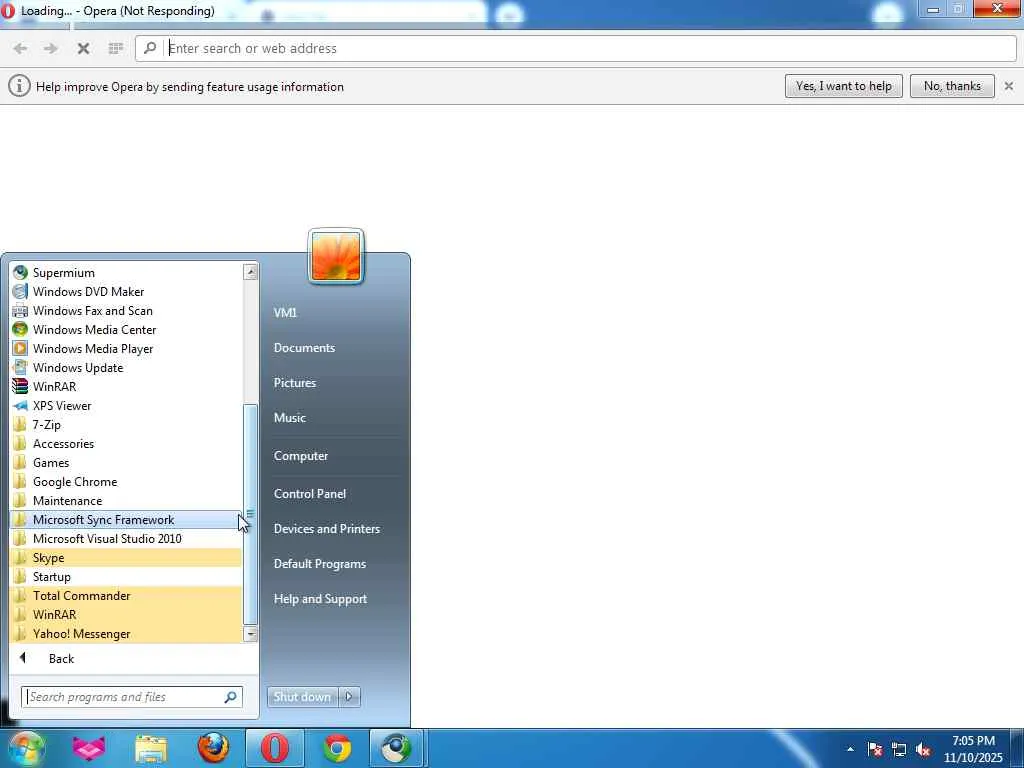Show hidden tray icons arrow
Viewport: 1024px width, 768px height.
[850, 750]
